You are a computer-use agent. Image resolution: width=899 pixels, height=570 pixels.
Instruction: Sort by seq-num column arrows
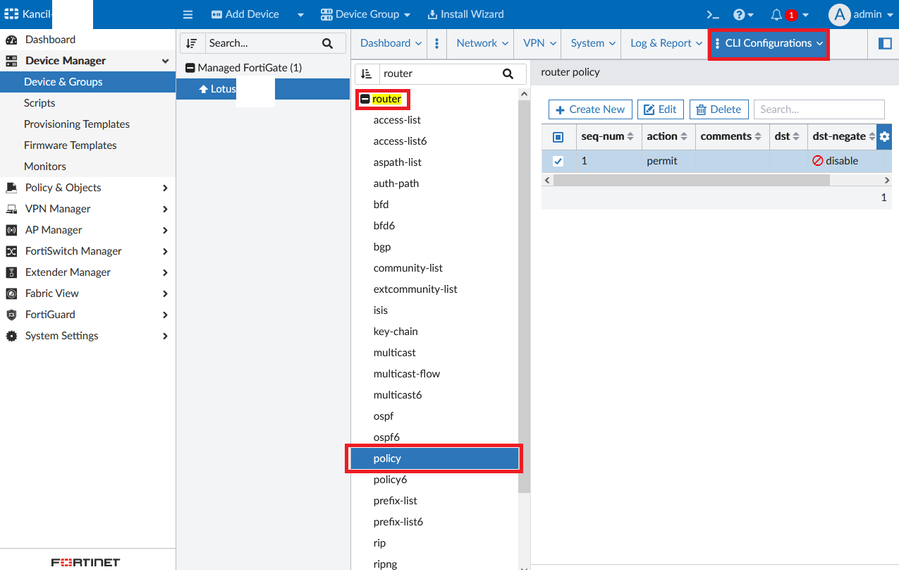631,136
